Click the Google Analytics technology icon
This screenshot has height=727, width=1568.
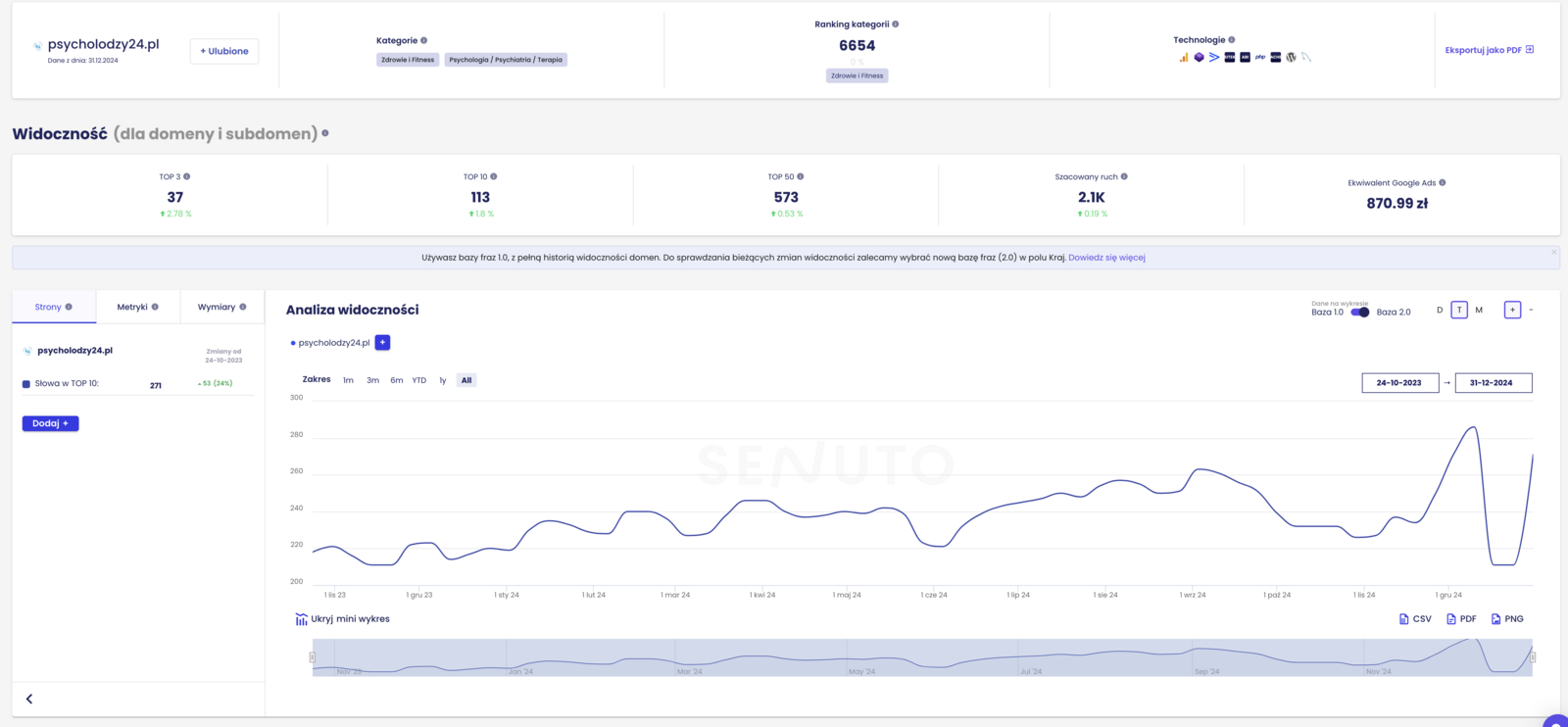tap(1184, 58)
